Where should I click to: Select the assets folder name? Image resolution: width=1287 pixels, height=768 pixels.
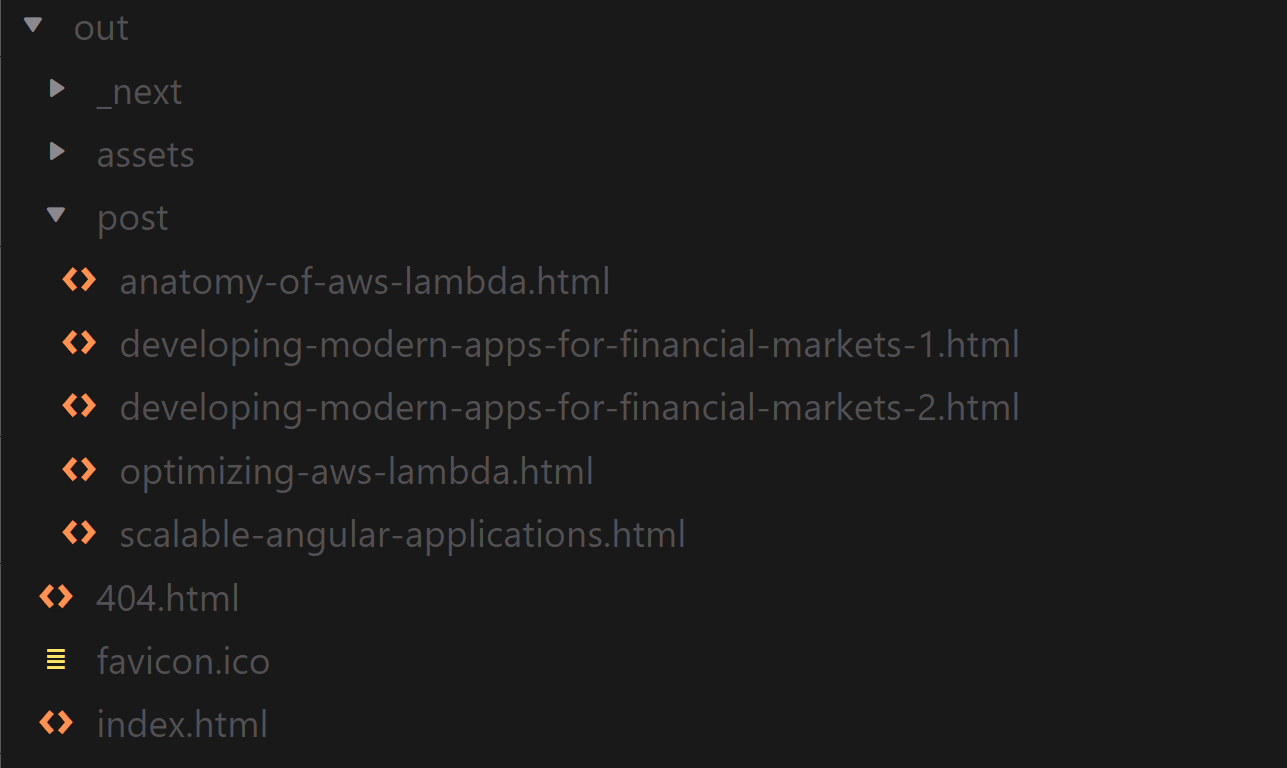145,155
